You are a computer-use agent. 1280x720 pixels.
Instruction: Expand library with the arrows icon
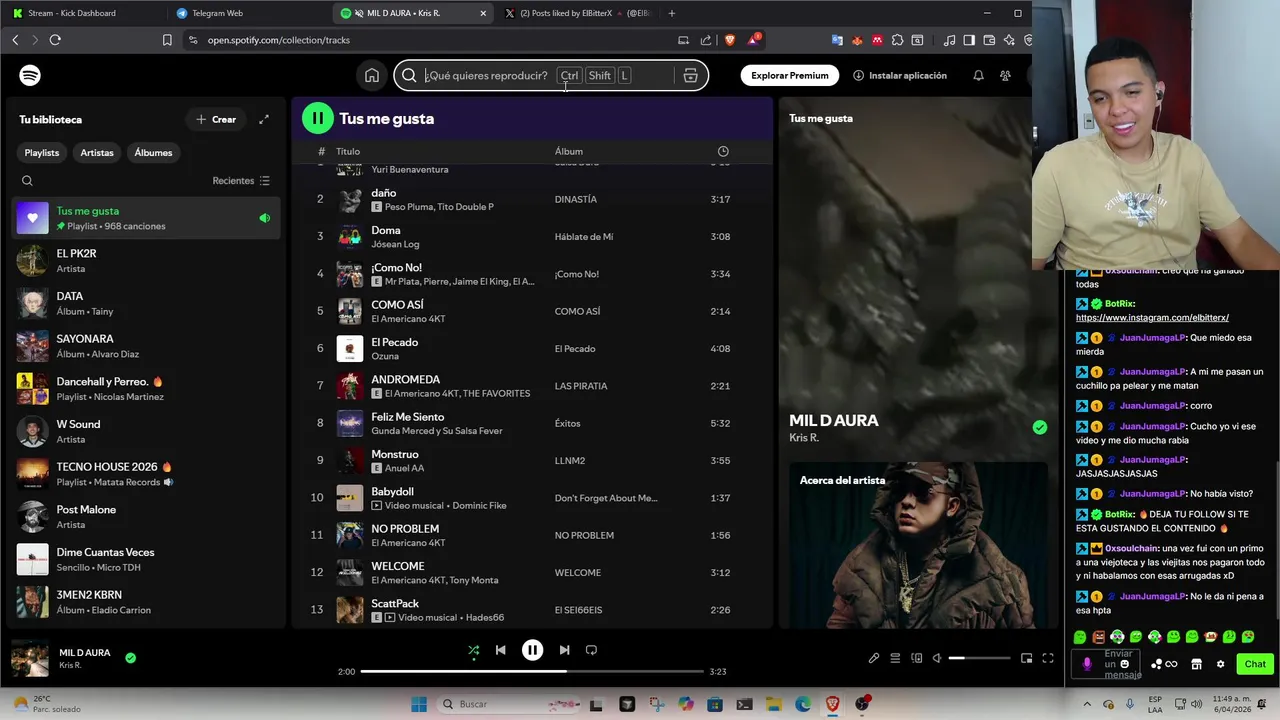(264, 119)
